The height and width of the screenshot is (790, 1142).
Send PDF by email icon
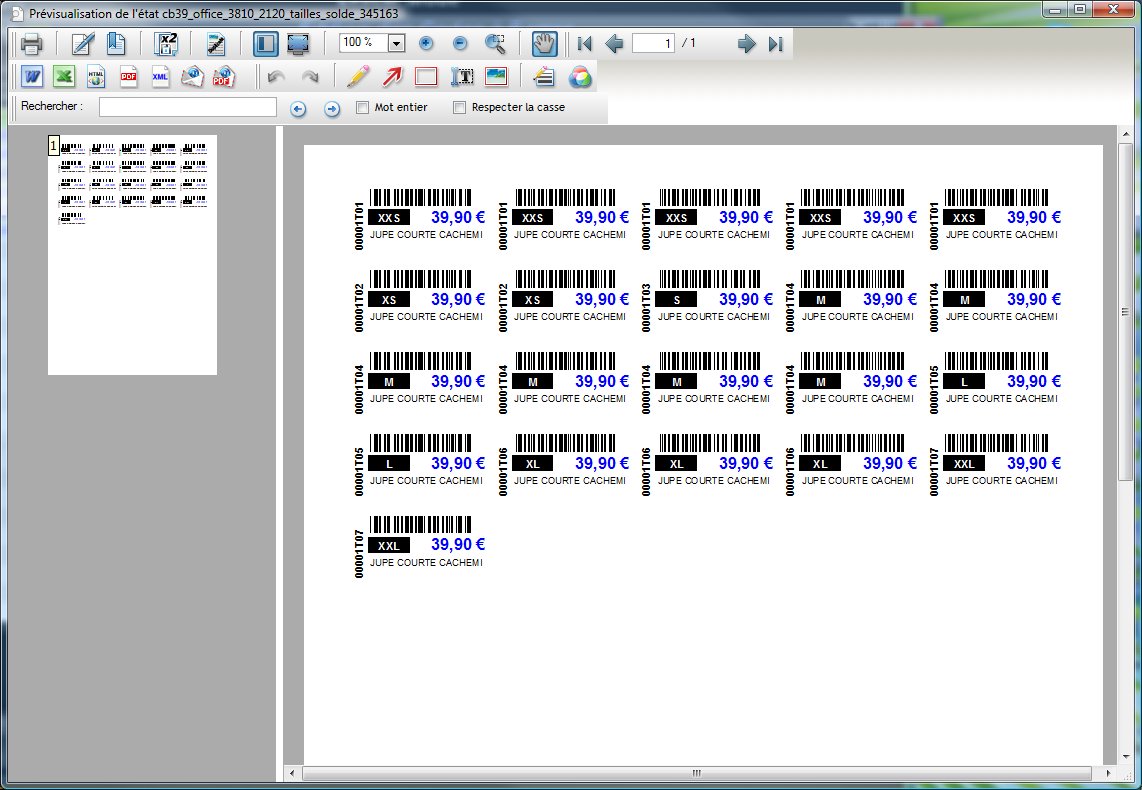coord(224,76)
